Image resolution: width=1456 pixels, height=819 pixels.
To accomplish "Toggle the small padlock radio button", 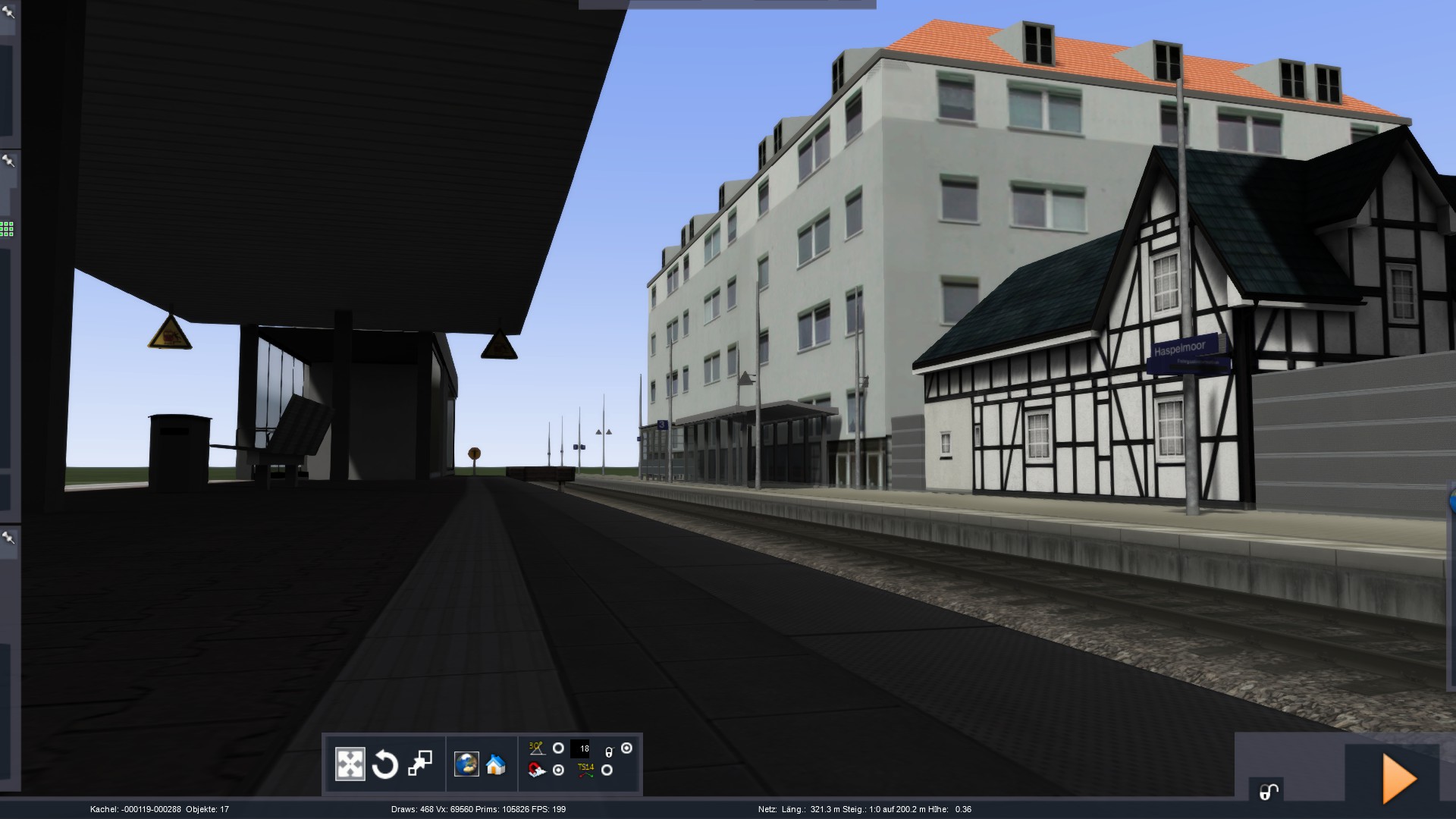I will 626,748.
